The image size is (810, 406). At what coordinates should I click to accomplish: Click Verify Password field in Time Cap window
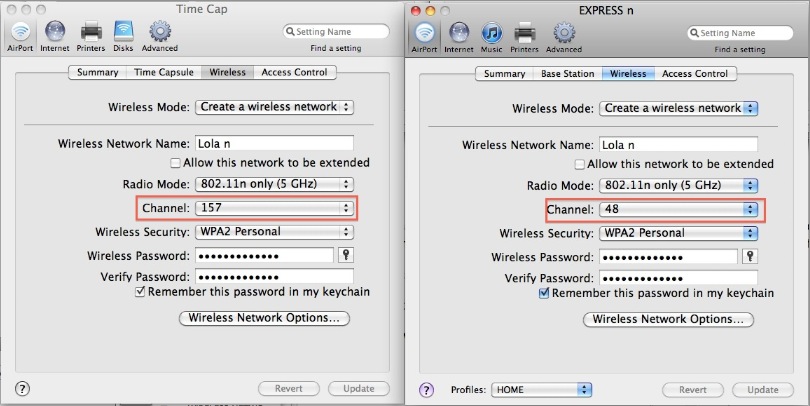tap(274, 276)
